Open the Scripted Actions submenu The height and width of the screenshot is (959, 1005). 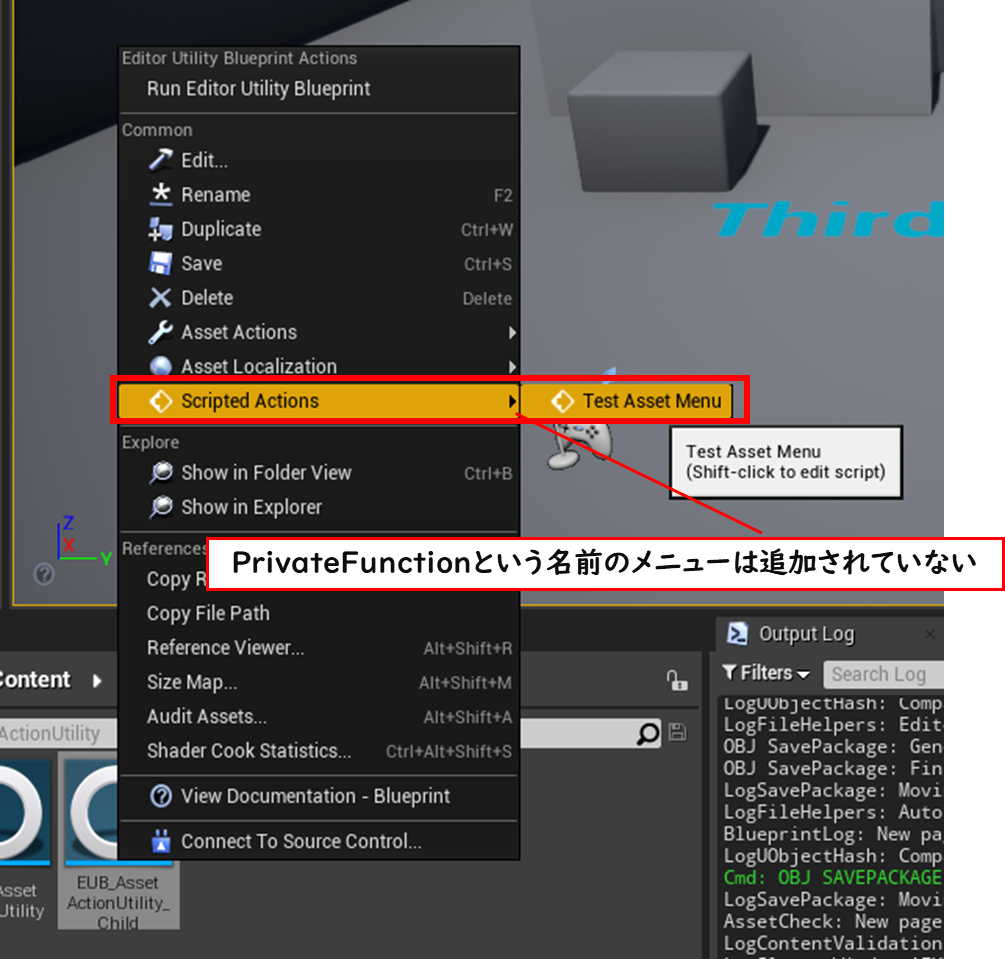(x=319, y=401)
